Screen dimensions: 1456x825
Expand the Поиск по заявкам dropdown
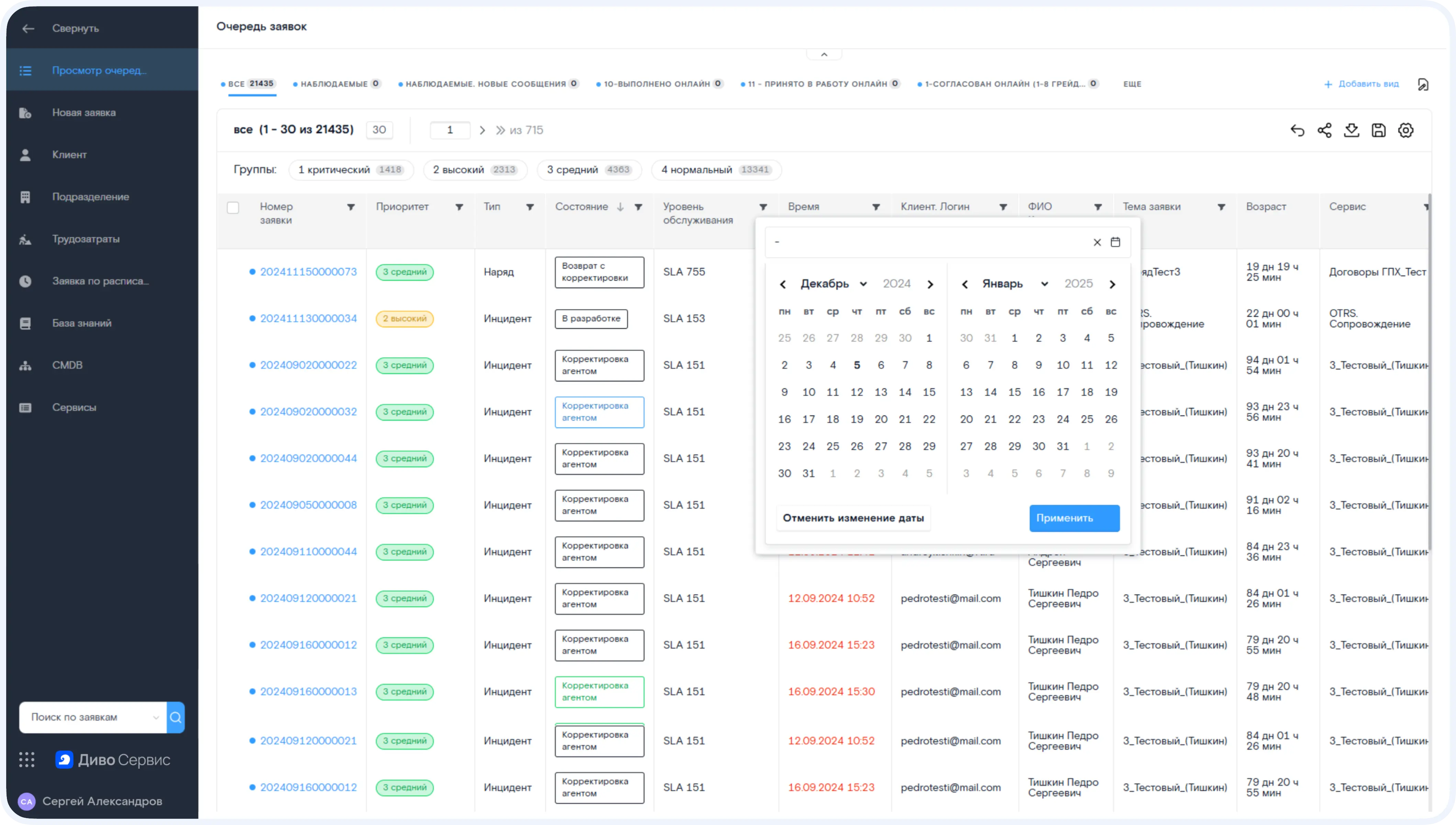coord(156,717)
